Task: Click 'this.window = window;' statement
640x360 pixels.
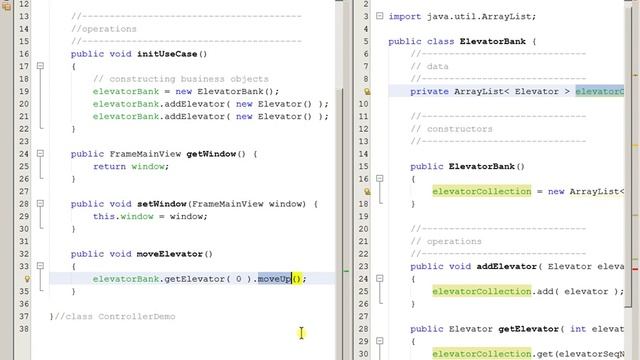Action: 150,216
